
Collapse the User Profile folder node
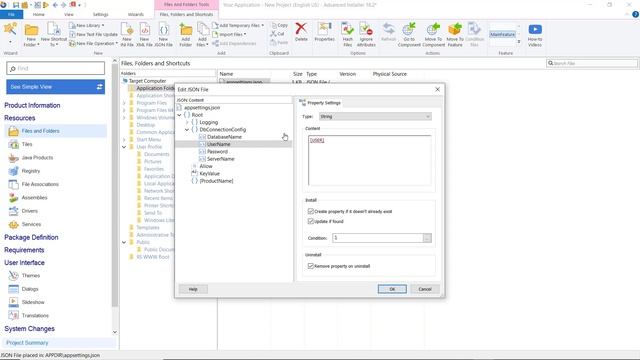point(124,147)
